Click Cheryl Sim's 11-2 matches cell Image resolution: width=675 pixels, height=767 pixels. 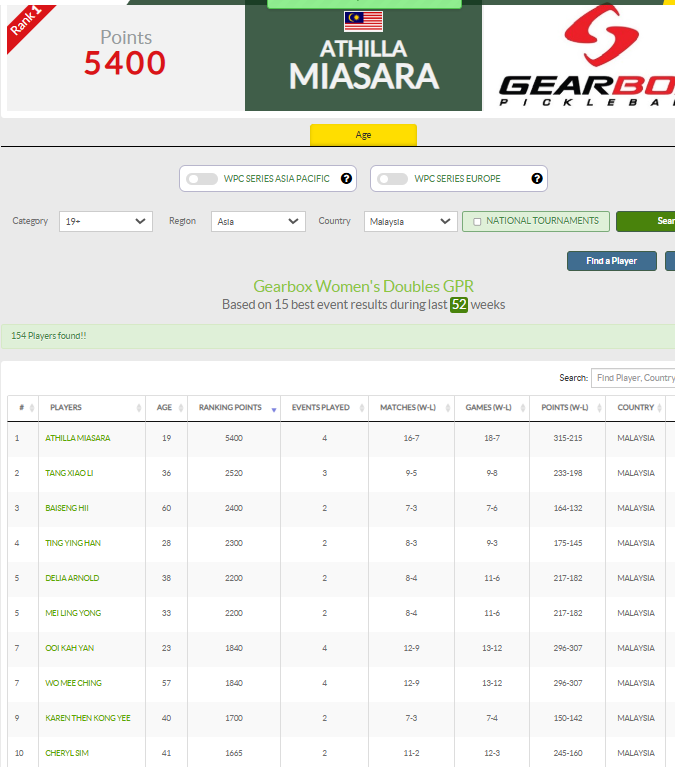click(411, 753)
